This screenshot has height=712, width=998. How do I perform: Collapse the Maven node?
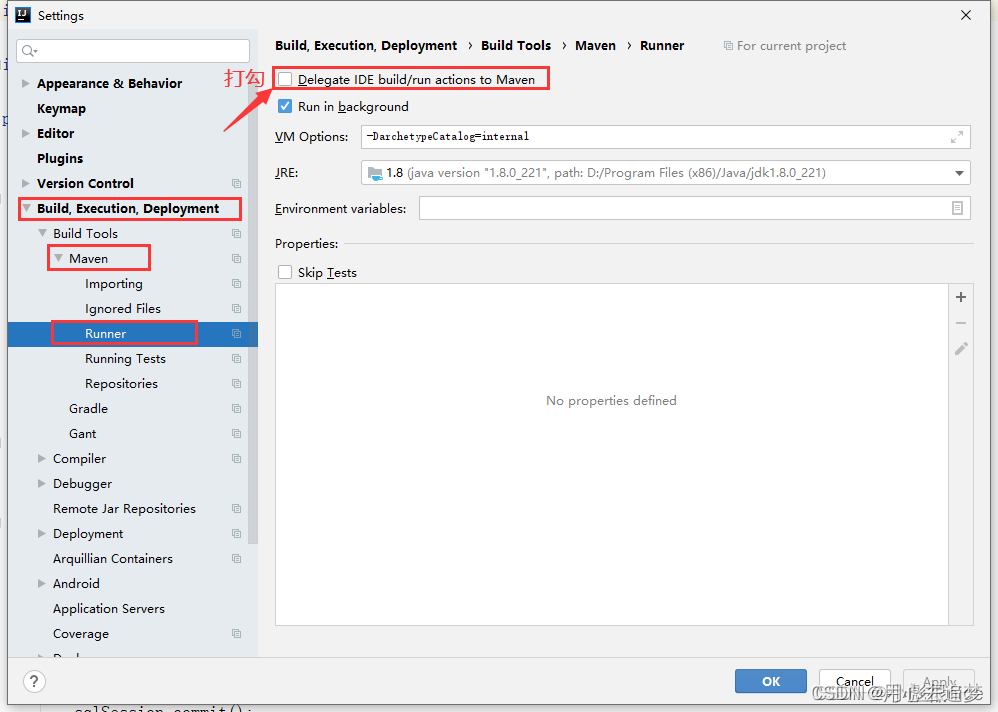coord(59,258)
